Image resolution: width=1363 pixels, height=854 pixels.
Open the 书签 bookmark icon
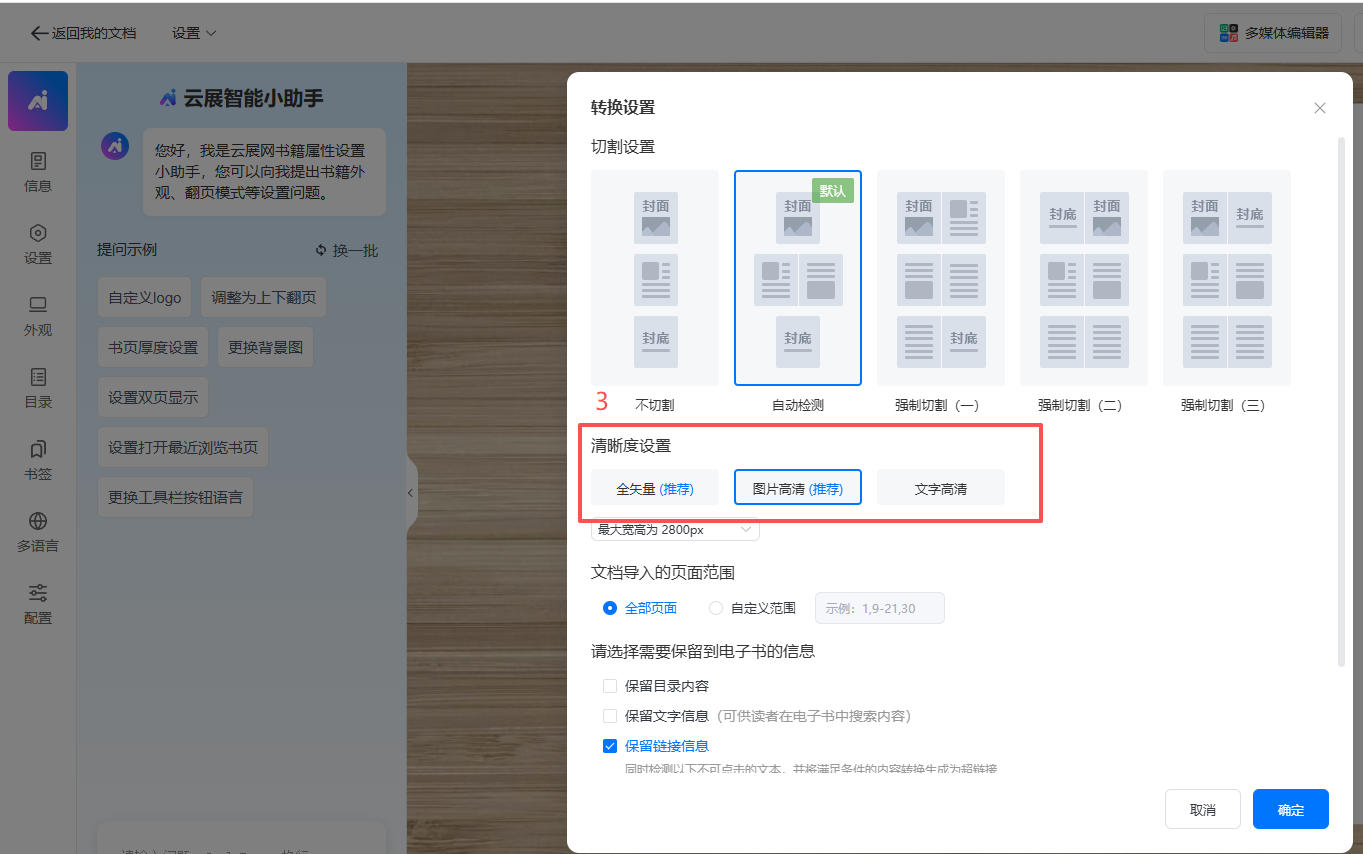click(x=38, y=450)
